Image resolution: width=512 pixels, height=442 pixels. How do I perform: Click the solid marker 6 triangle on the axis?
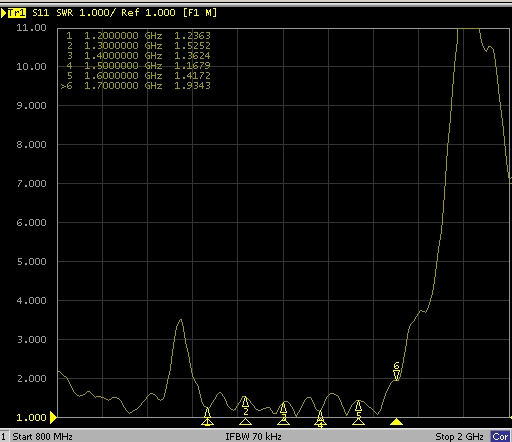396,422
